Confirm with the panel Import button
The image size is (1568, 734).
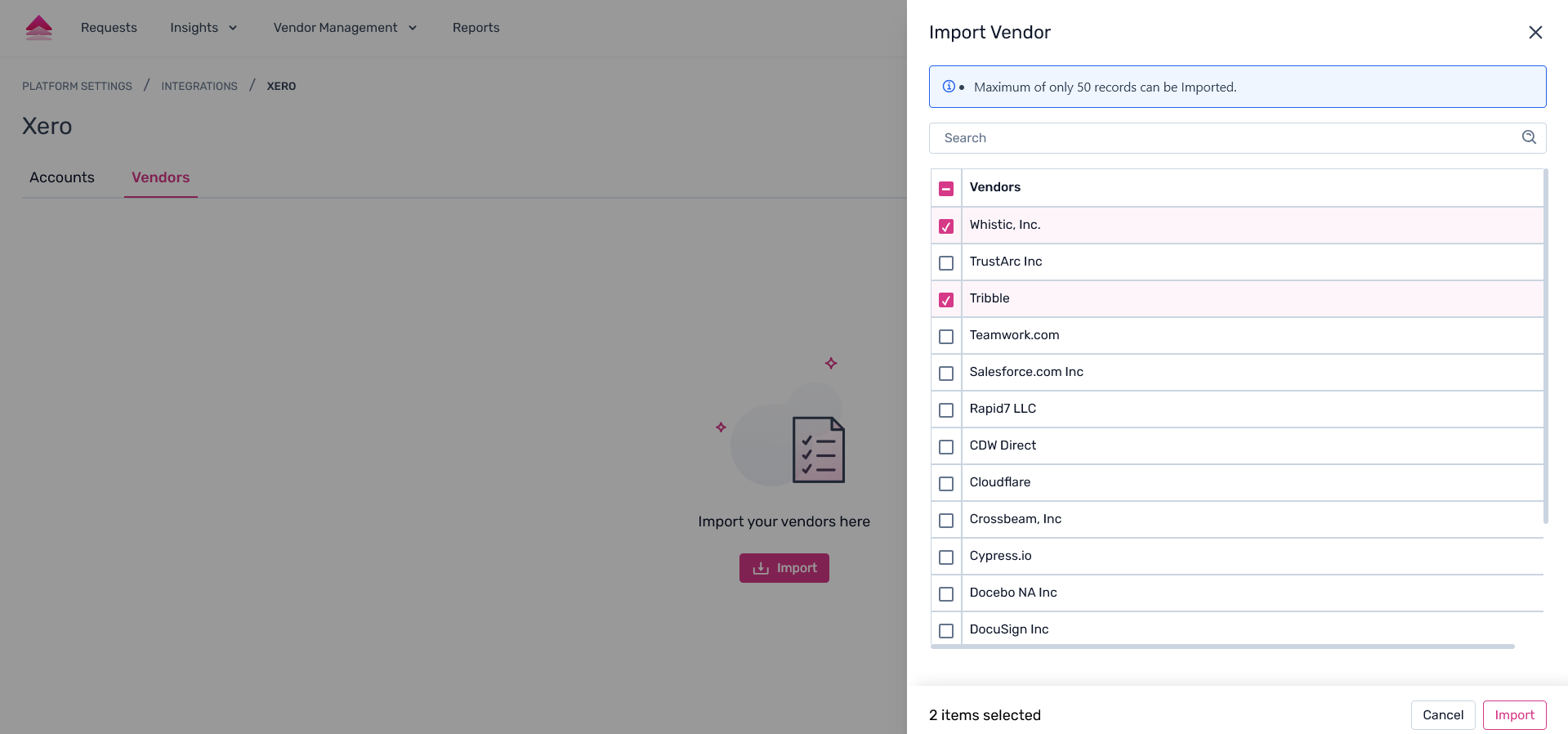pyautogui.click(x=1514, y=715)
